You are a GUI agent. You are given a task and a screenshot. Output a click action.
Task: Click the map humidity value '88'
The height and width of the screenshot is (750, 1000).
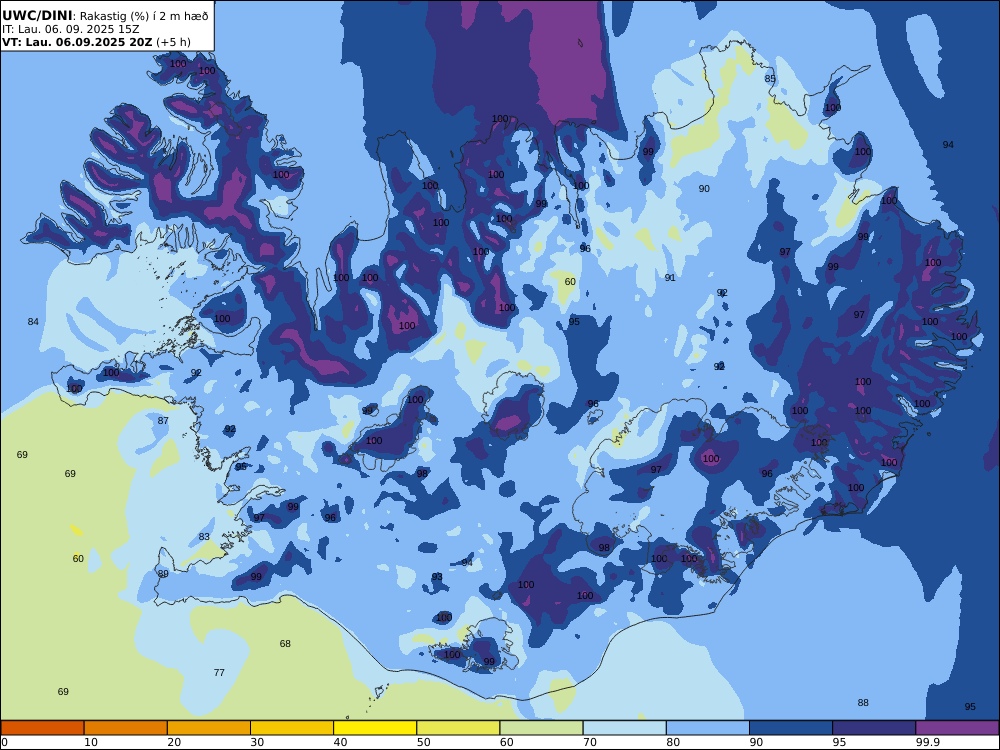(x=863, y=702)
